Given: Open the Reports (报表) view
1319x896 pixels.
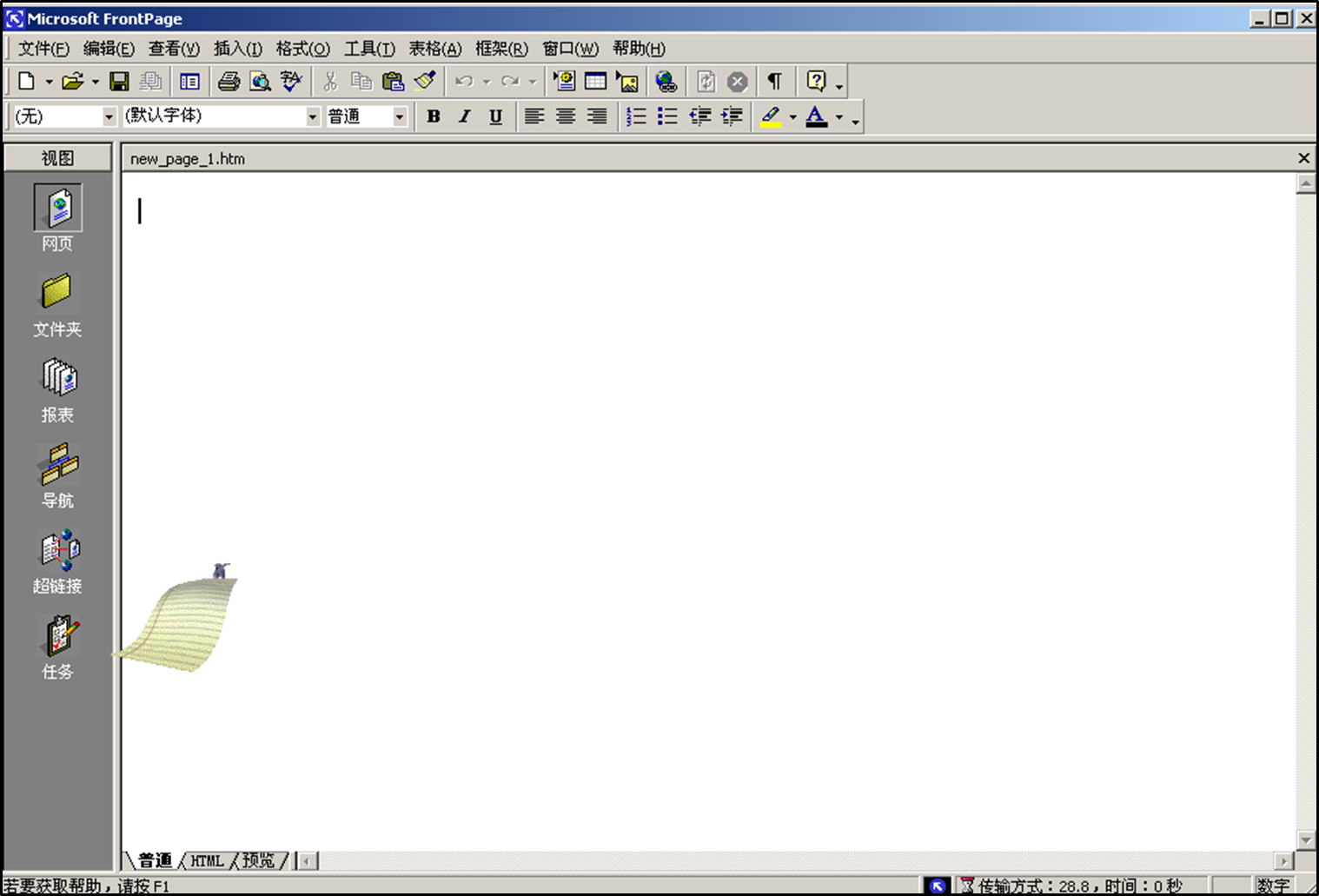Looking at the screenshot, I should click(x=56, y=387).
